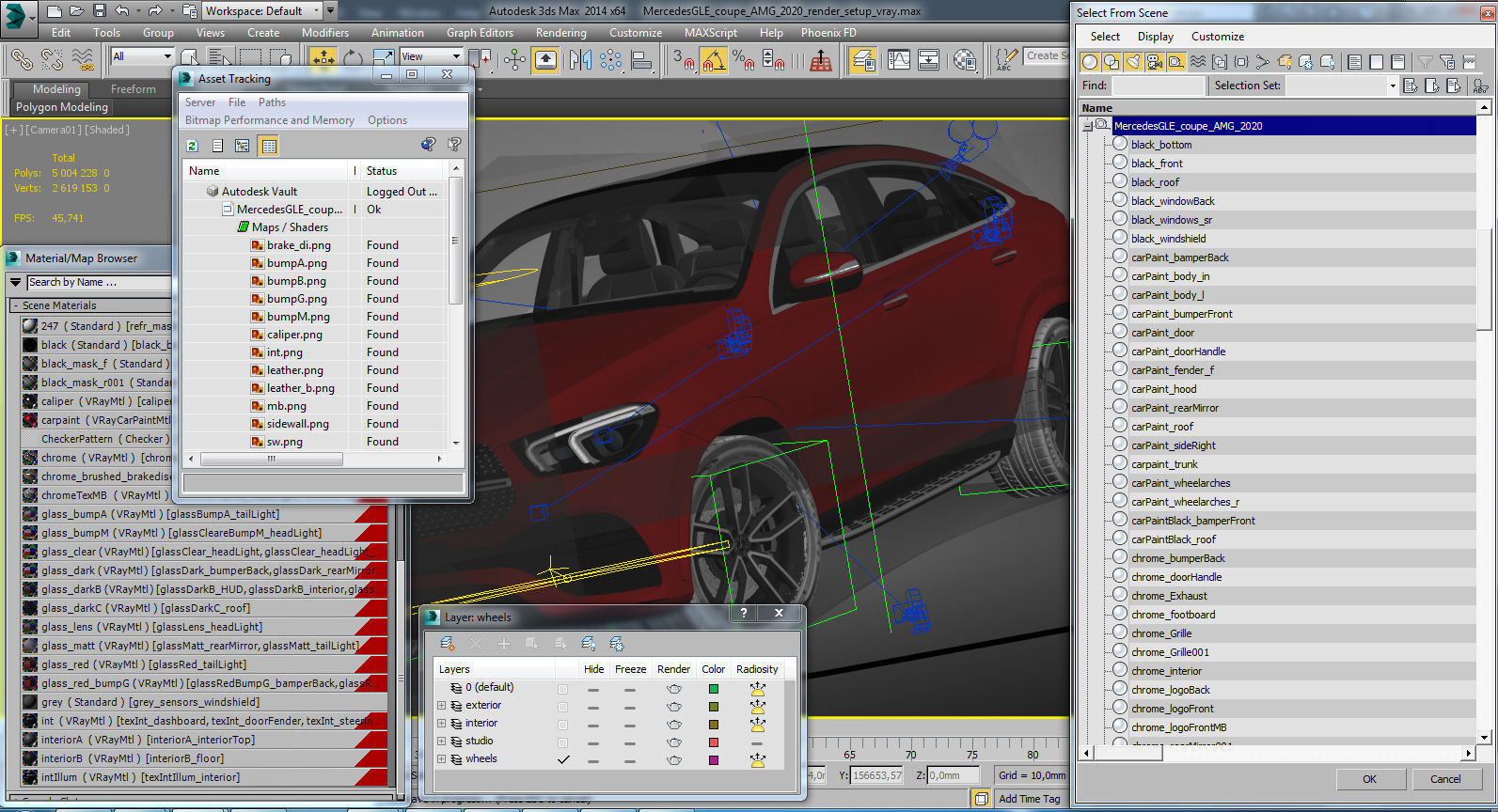Screen dimensions: 1498x812
Task: Toggle Display Helpers filter in Select From Scene
Action: click(x=1176, y=62)
